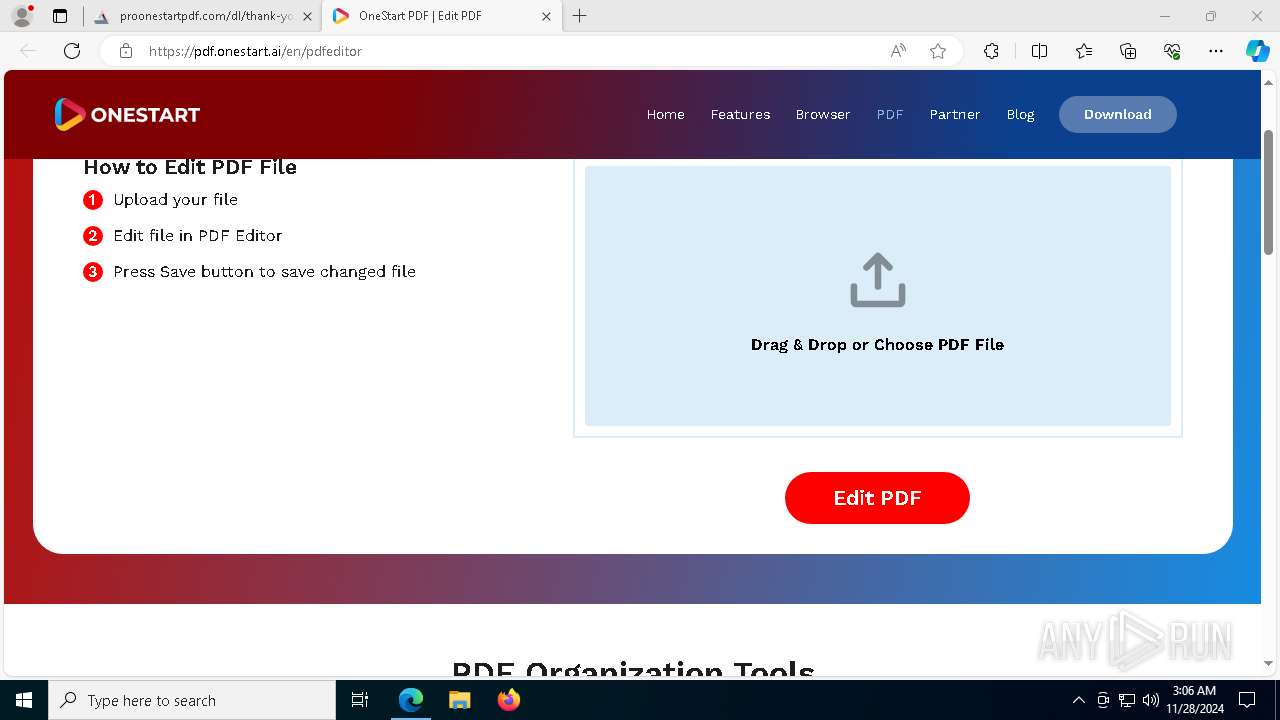This screenshot has height=720, width=1280.
Task: Click the address bar URL field
Action: click(x=510, y=51)
